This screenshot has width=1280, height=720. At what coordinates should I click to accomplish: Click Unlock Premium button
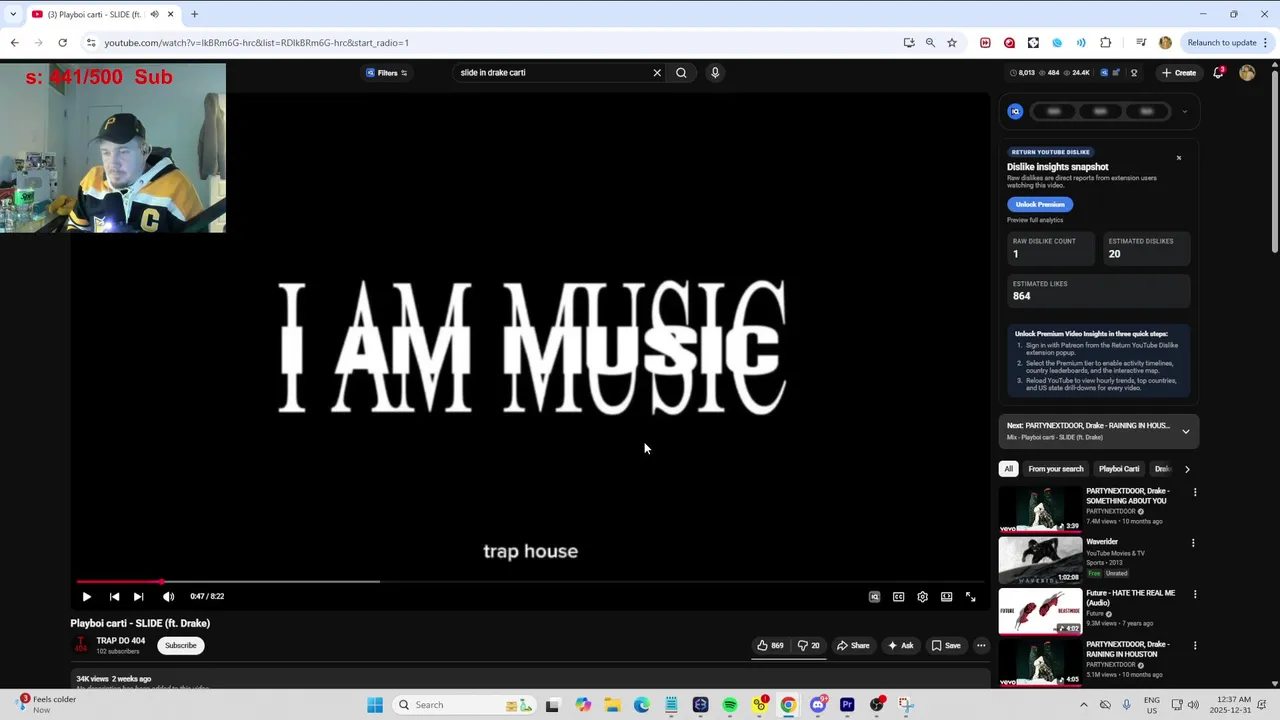point(1040,204)
